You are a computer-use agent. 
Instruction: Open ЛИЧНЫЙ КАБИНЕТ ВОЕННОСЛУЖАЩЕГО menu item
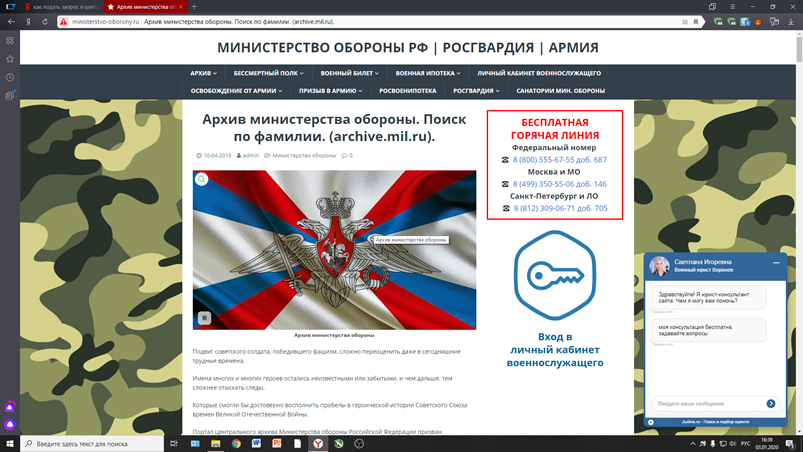coord(539,73)
